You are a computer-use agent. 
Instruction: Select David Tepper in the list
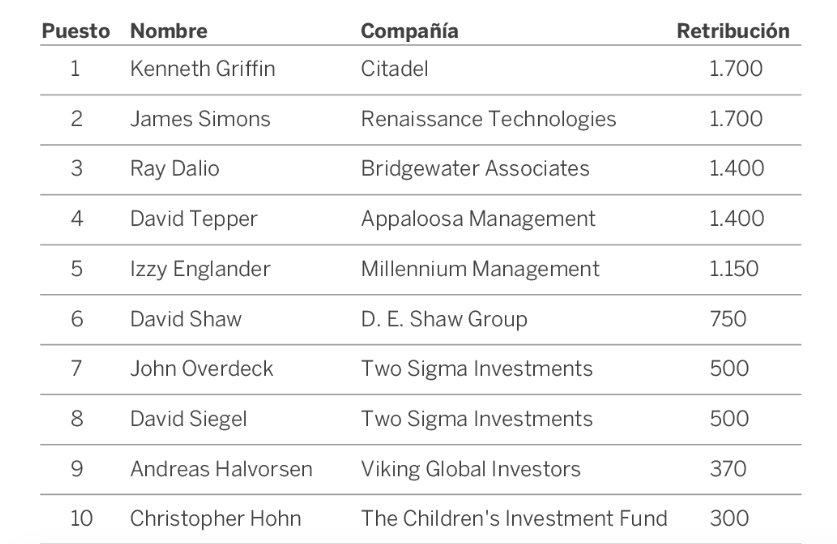pos(193,218)
